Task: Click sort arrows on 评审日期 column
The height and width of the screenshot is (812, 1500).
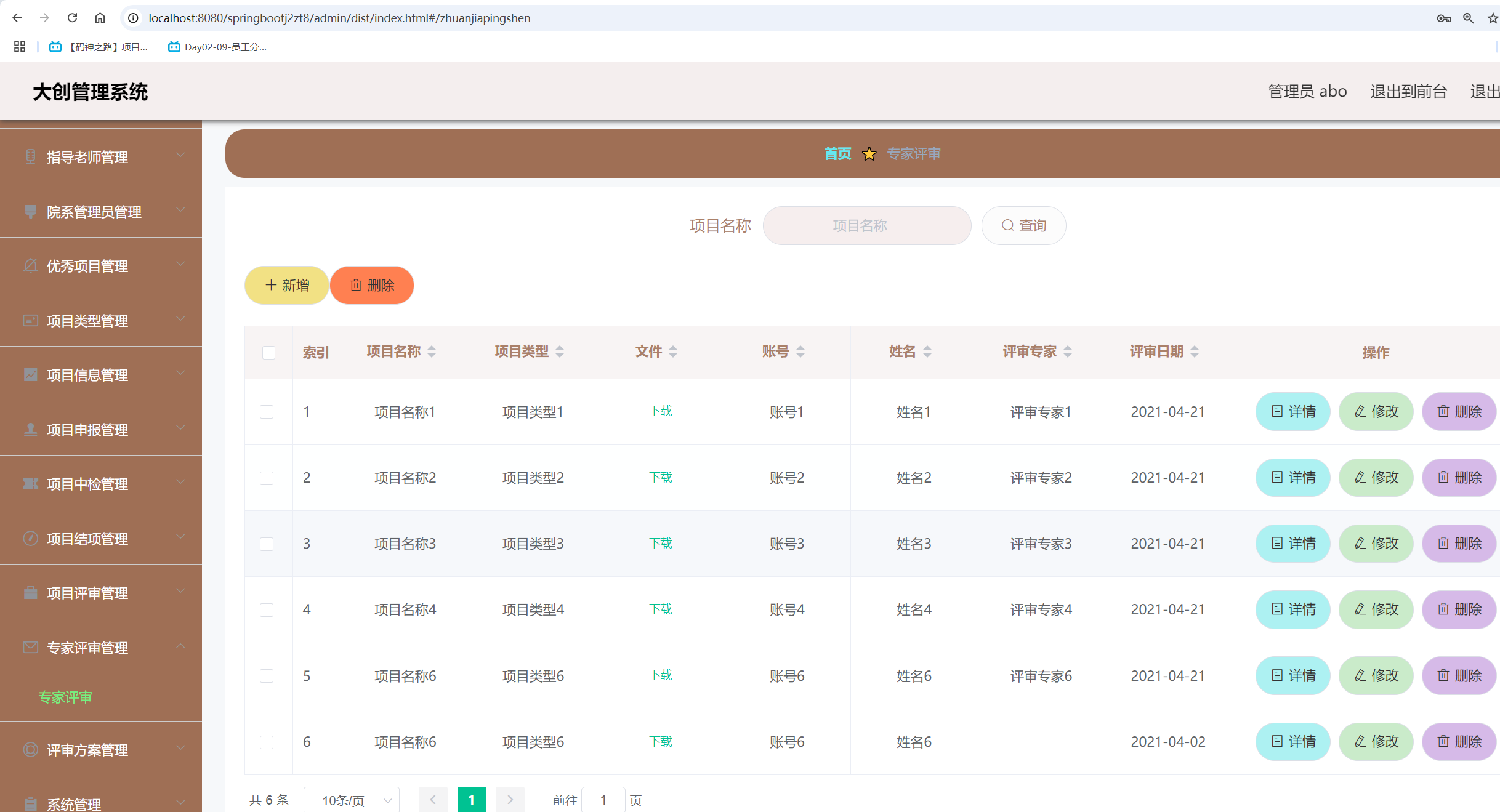Action: click(x=1195, y=352)
